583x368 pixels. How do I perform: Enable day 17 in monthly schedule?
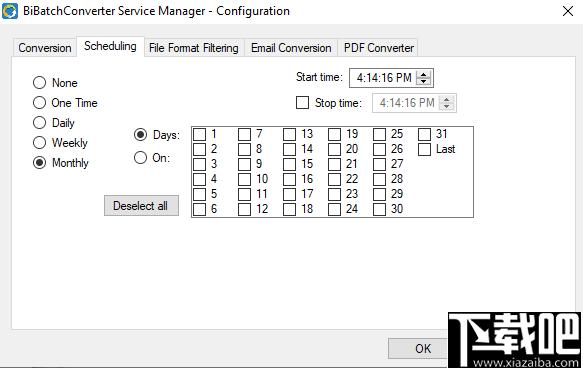click(x=289, y=194)
